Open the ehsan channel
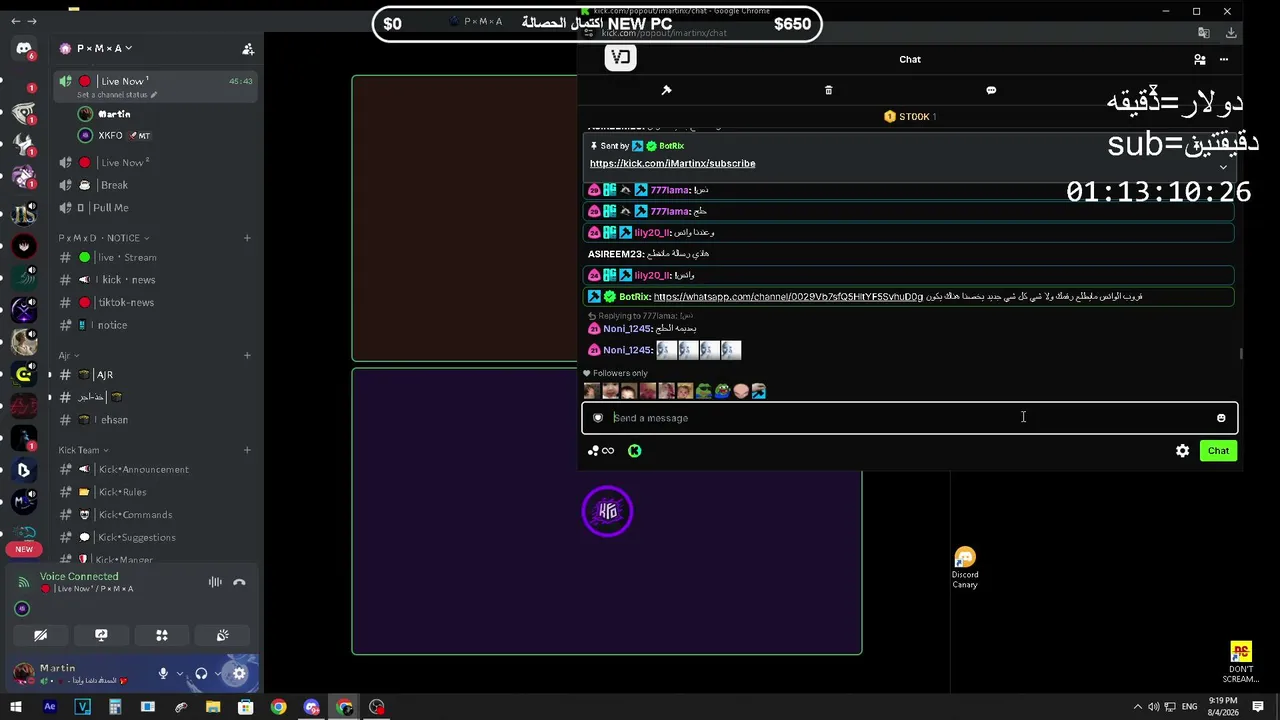 point(156,420)
